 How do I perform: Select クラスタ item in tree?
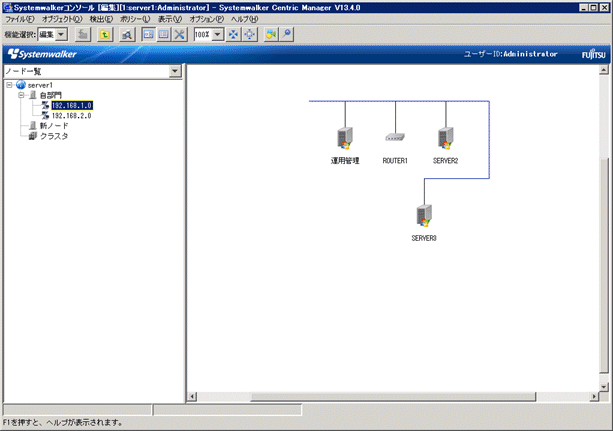click(x=54, y=136)
